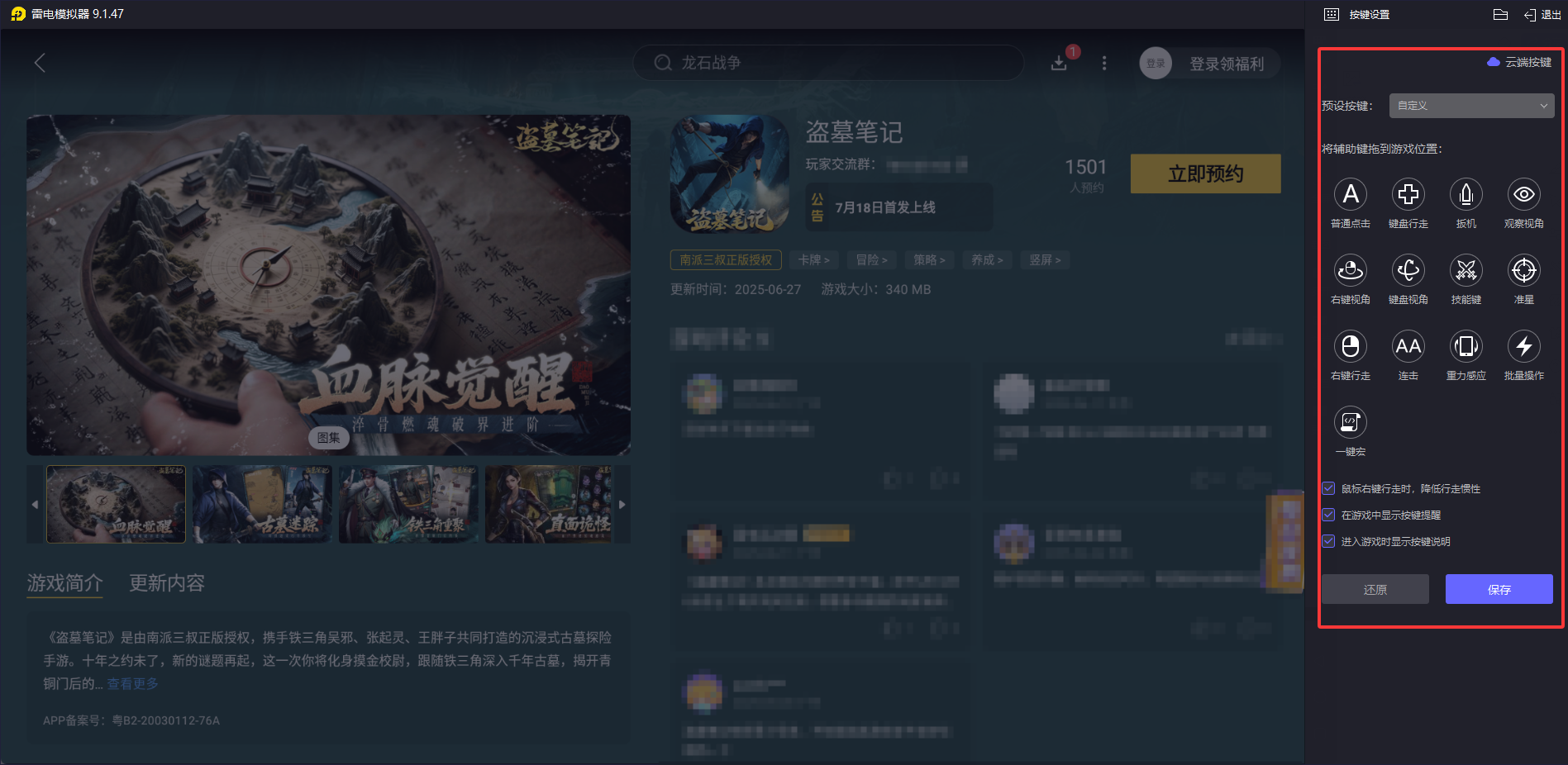The width and height of the screenshot is (1568, 765).
Task: Show next screenshot thumbnails with right arrow
Action: click(x=622, y=504)
